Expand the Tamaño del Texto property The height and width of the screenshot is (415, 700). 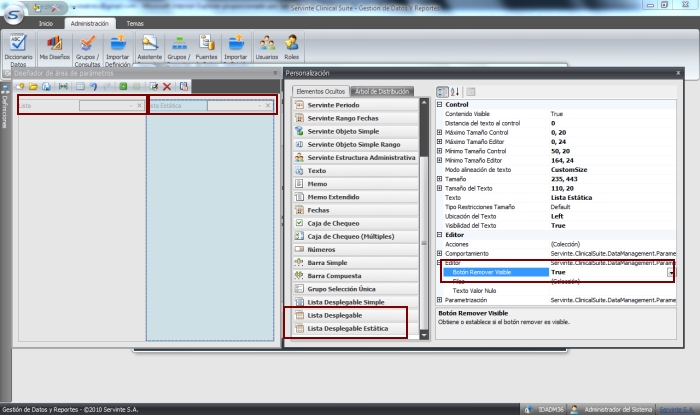pos(440,188)
